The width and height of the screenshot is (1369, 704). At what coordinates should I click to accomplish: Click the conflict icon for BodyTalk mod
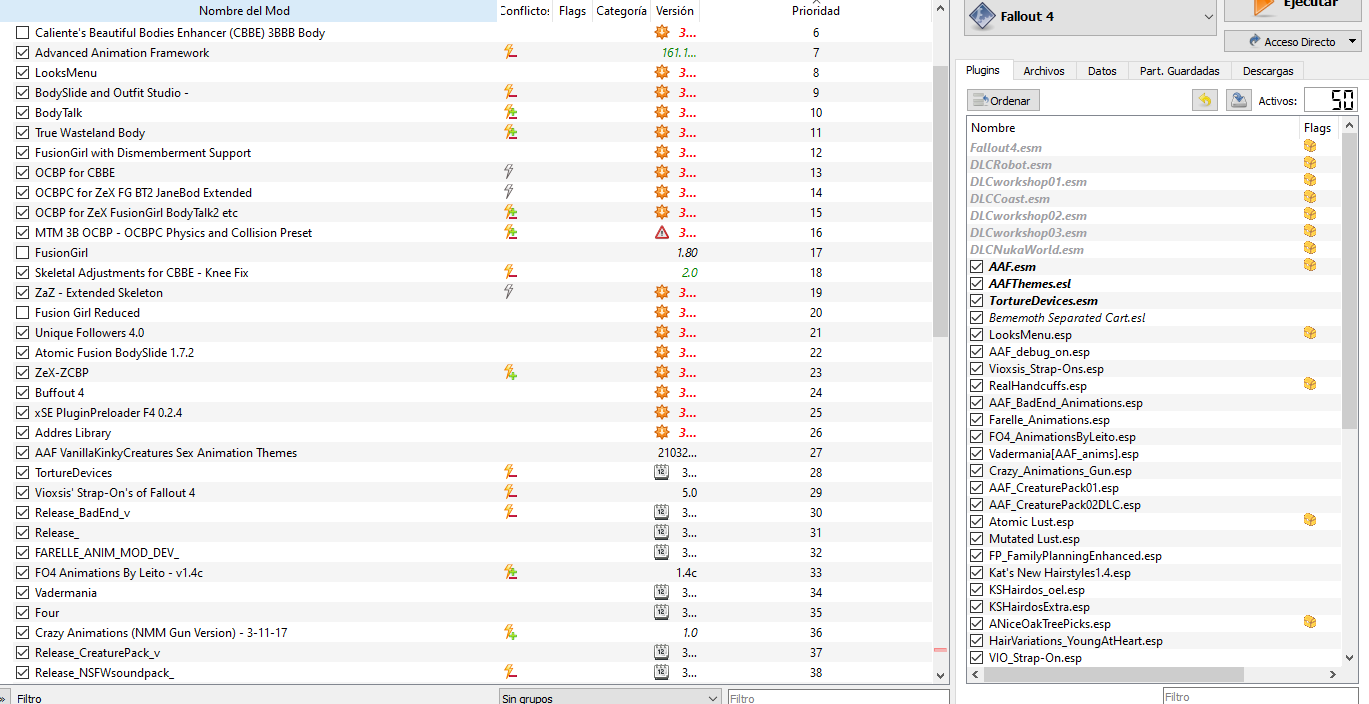[x=510, y=112]
